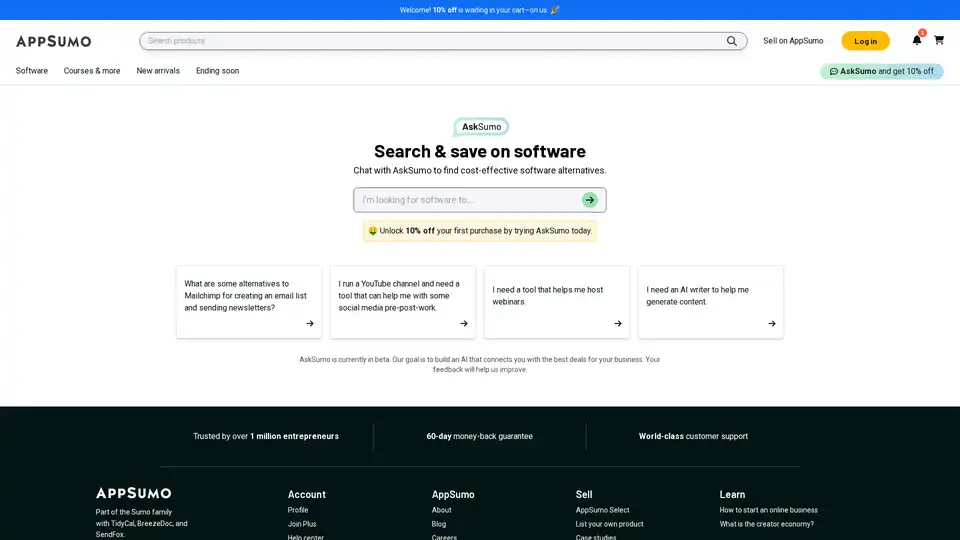This screenshot has height=540, width=960.
Task: Click the search magnifier icon
Action: tap(732, 41)
